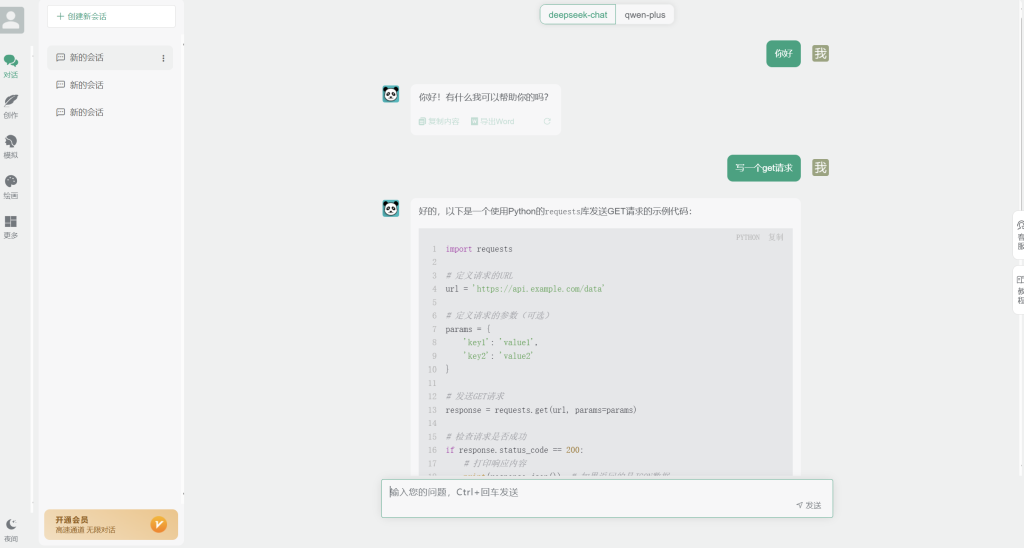Click the 开通会员 membership banner
The width and height of the screenshot is (1024, 548).
[x=111, y=524]
